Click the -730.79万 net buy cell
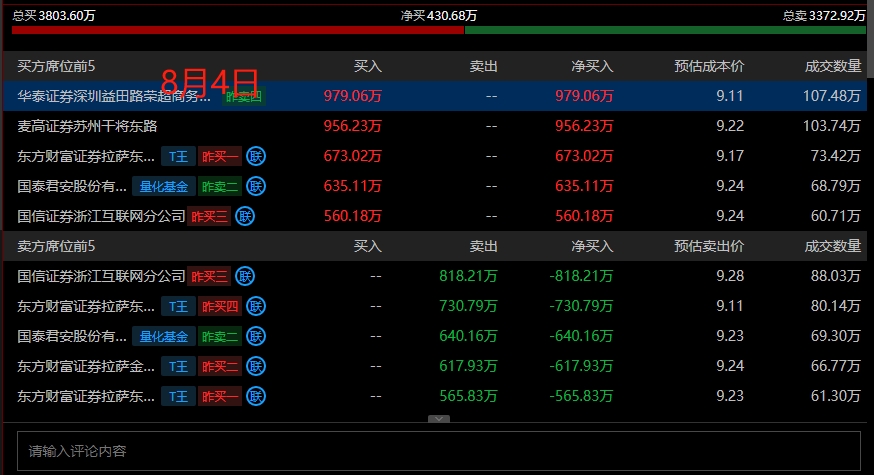This screenshot has width=874, height=475. 581,306
